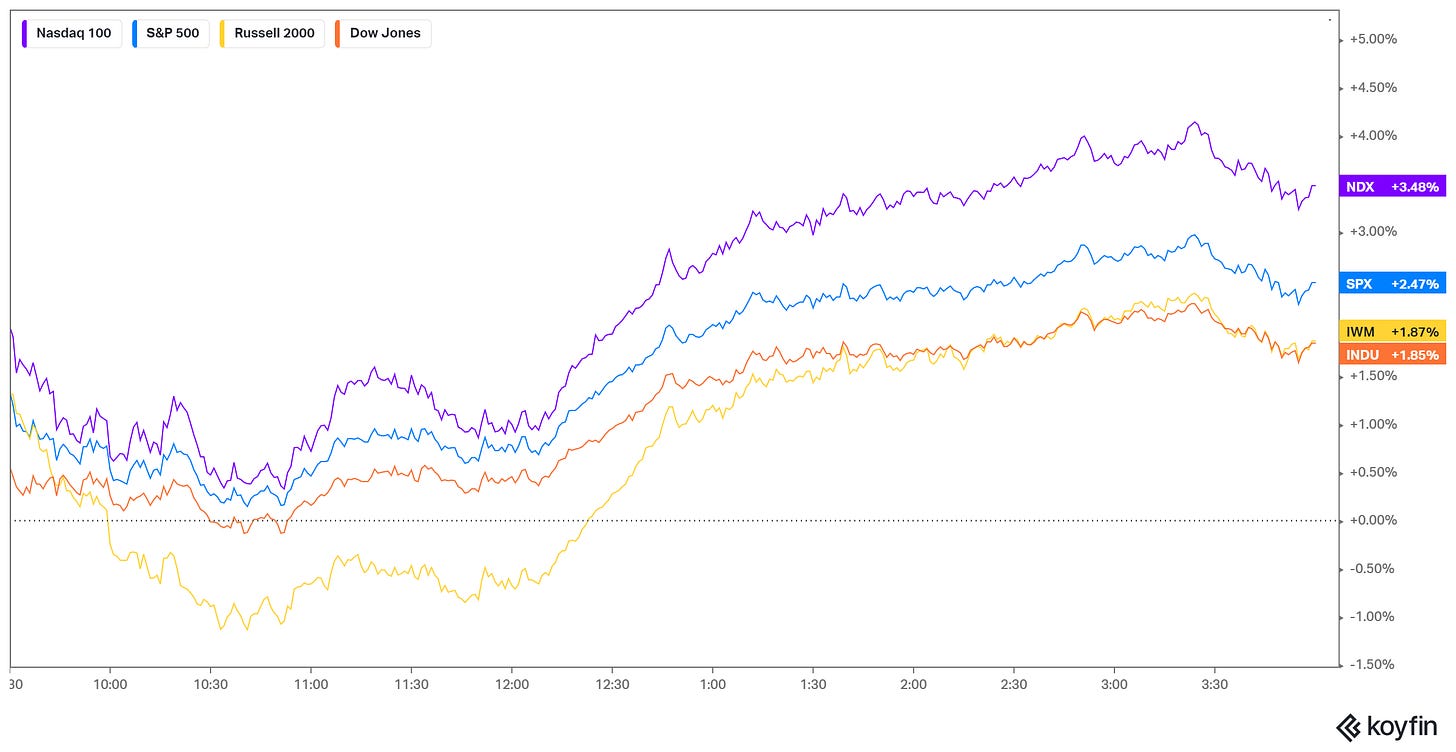Click the blue S&P 500 color bar
Image resolution: width=1456 pixels, height=752 pixels.
tap(136, 33)
